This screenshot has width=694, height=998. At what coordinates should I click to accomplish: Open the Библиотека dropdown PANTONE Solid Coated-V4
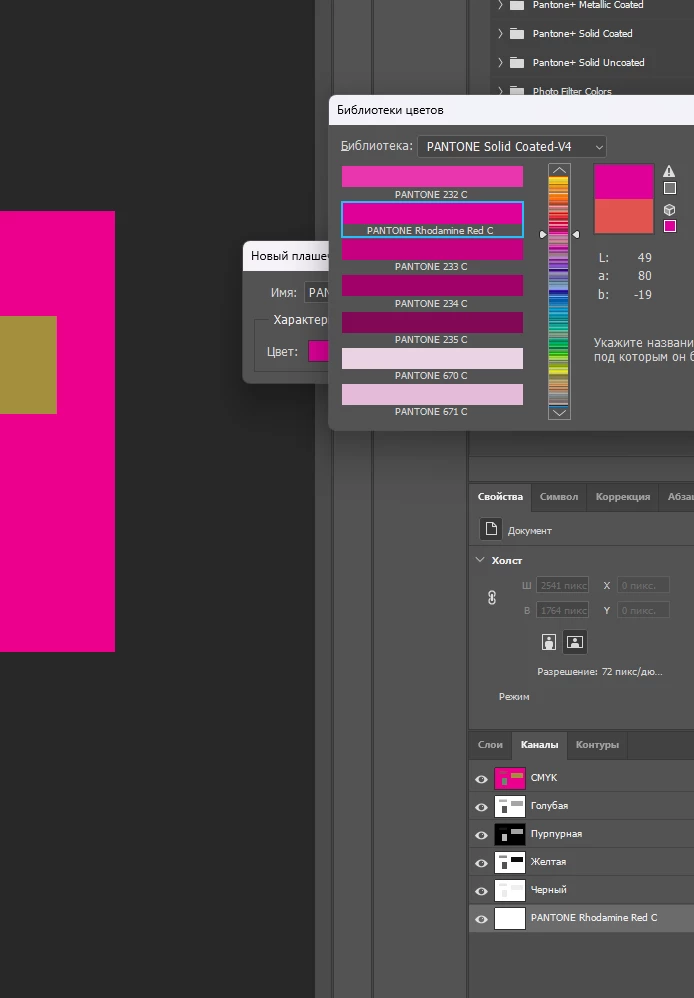512,146
